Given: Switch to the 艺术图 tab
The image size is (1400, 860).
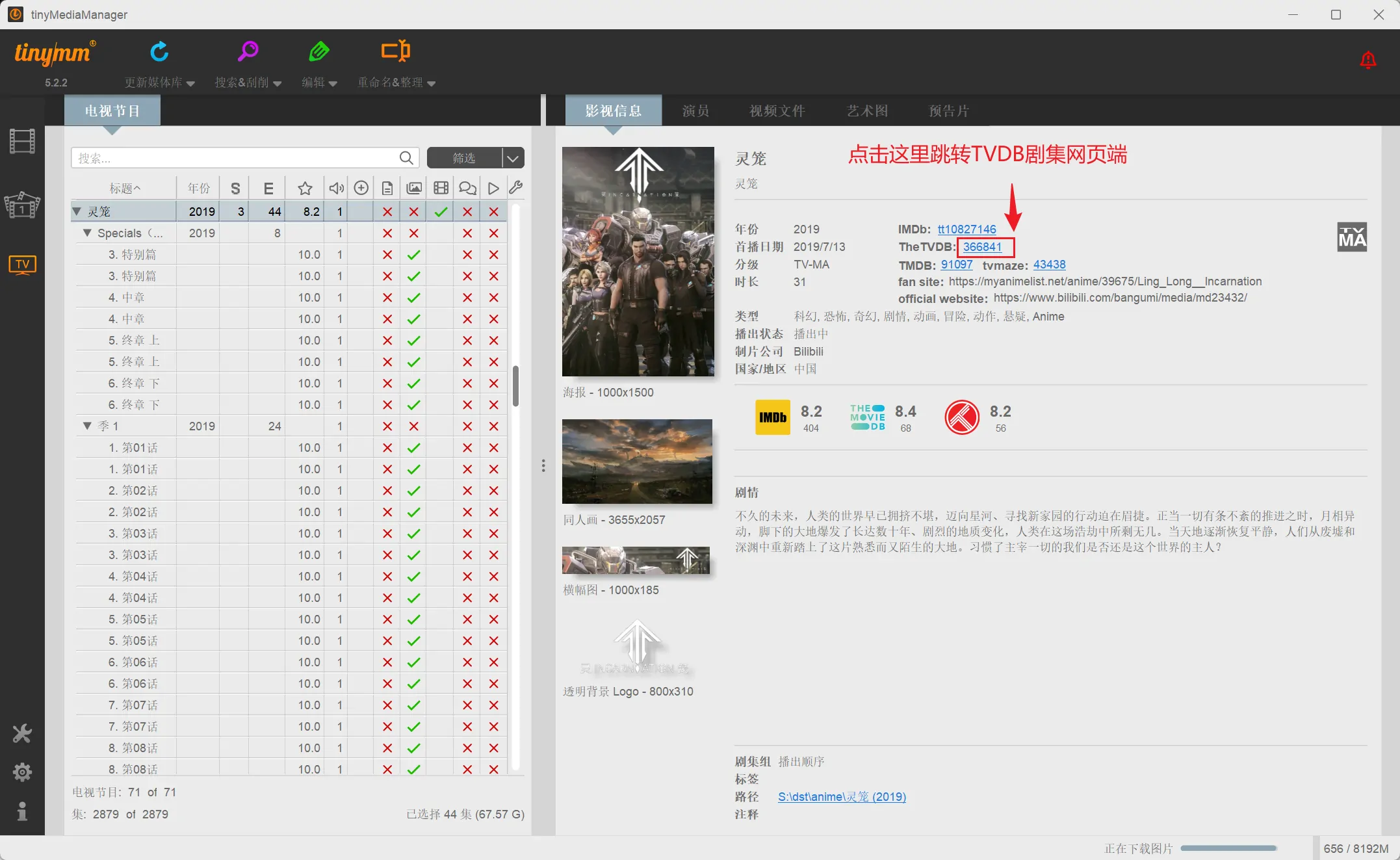Looking at the screenshot, I should (x=867, y=111).
